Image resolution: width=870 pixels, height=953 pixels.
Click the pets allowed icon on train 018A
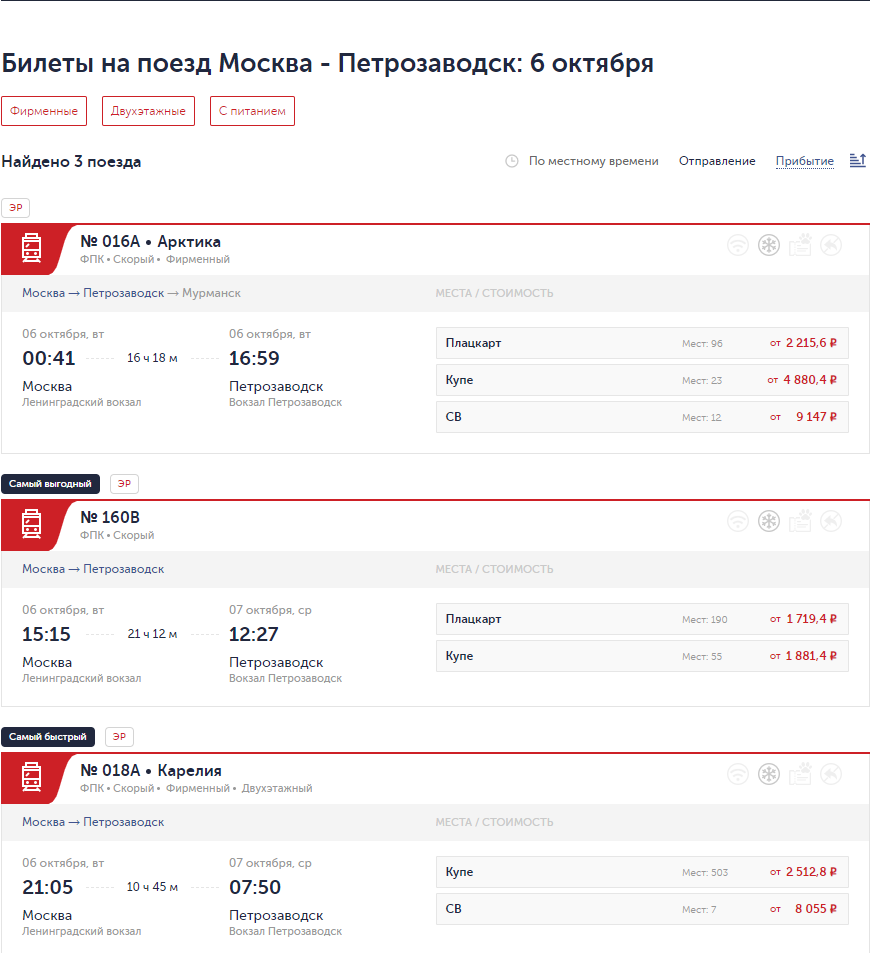tap(799, 774)
